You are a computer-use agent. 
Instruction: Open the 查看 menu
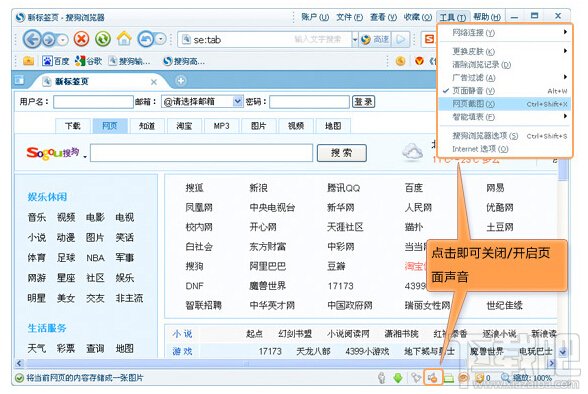383,17
